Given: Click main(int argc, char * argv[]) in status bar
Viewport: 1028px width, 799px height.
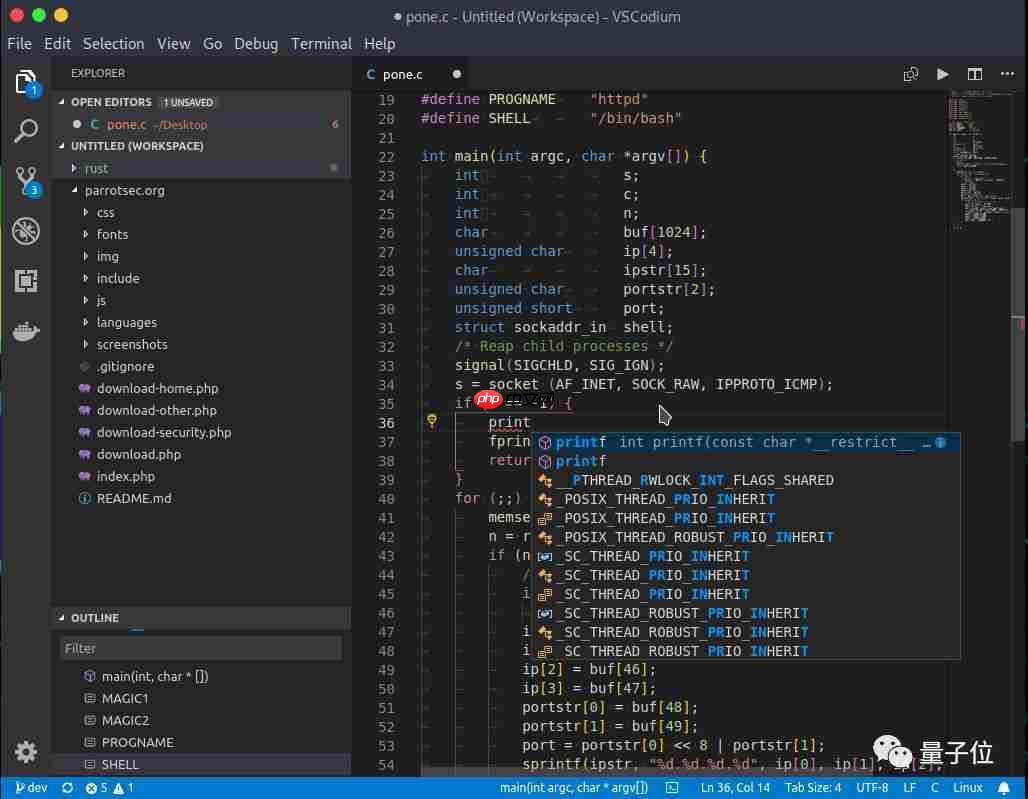Looking at the screenshot, I should point(574,788).
